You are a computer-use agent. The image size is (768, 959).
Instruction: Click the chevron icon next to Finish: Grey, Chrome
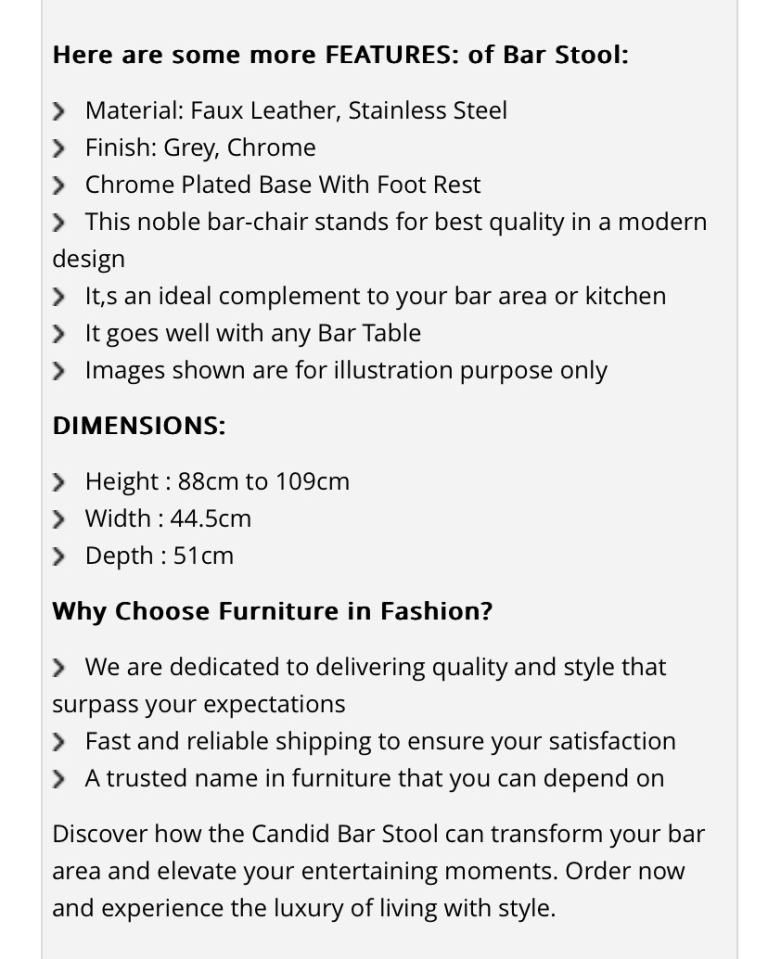(x=58, y=149)
